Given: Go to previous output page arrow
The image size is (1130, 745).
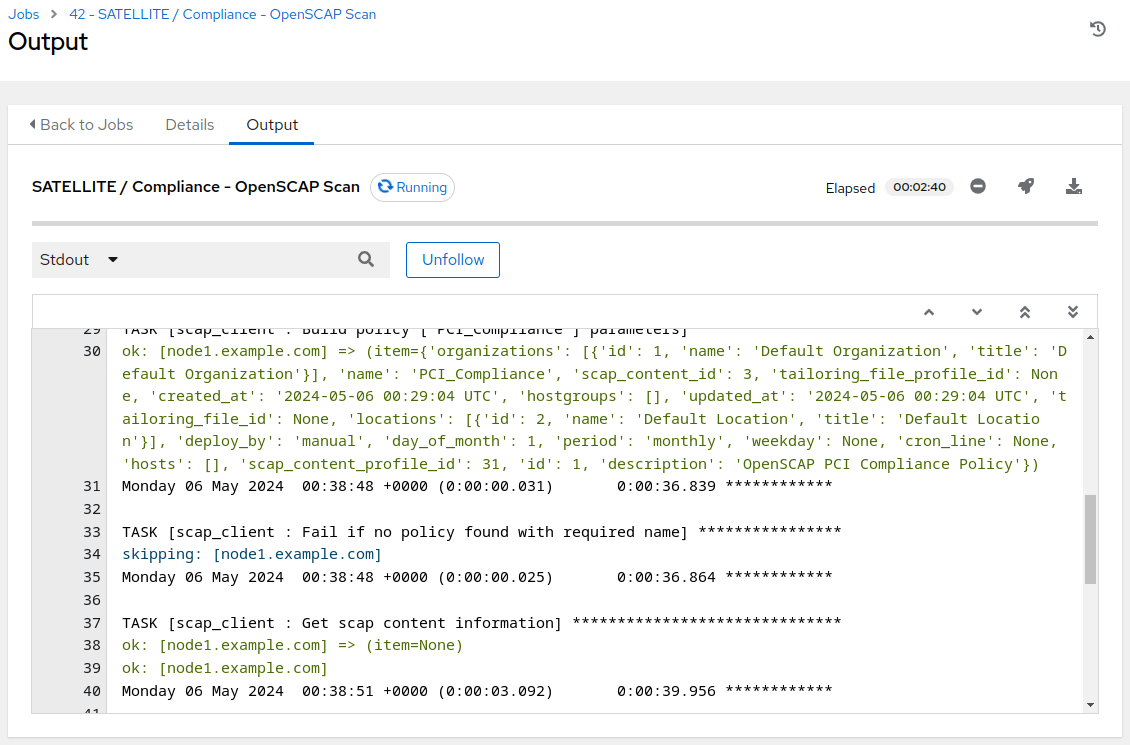Looking at the screenshot, I should [929, 312].
